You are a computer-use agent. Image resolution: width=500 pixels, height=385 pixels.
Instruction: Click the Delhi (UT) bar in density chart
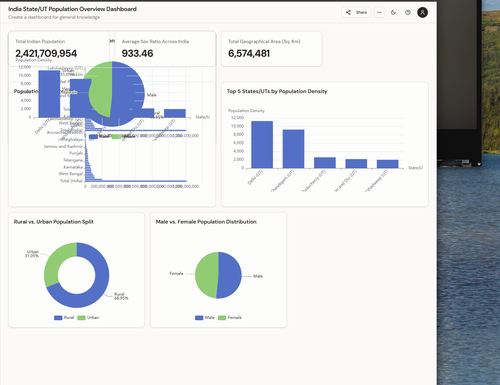[262, 144]
